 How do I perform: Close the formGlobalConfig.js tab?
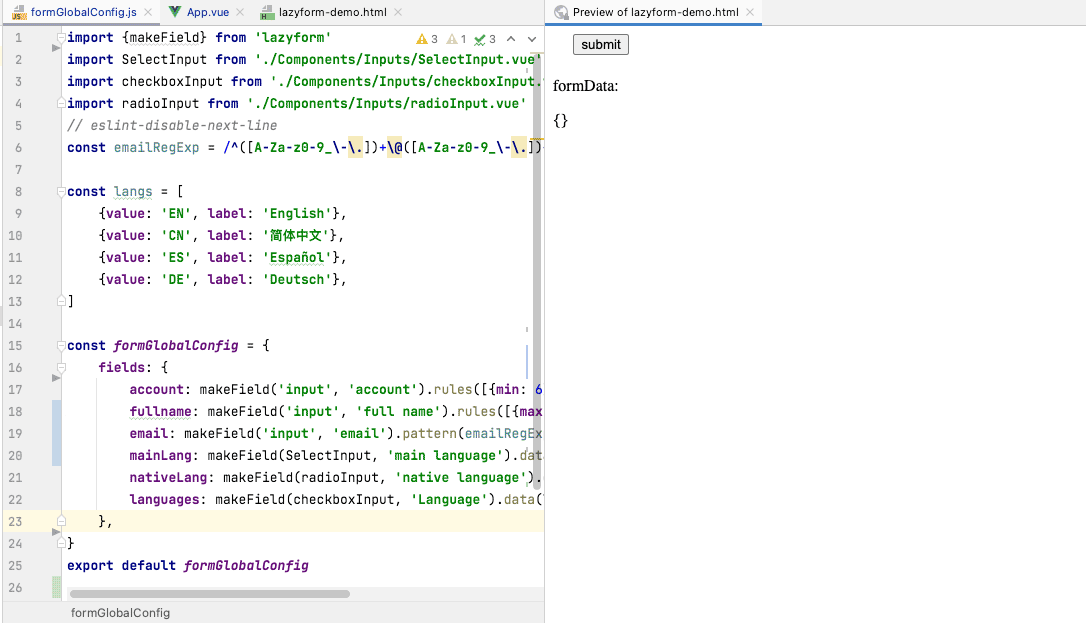(148, 12)
